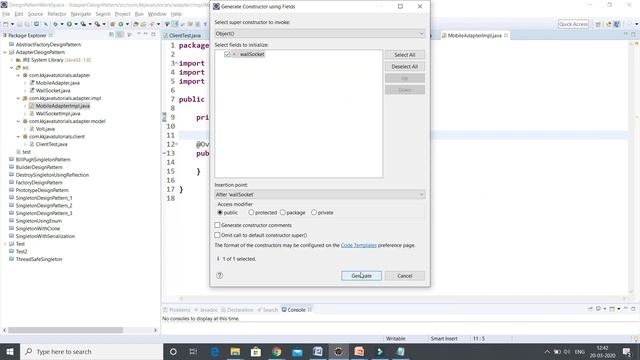Collapse com.kkjavatutorials.adapter package
The image size is (640, 360).
pos(18,75)
